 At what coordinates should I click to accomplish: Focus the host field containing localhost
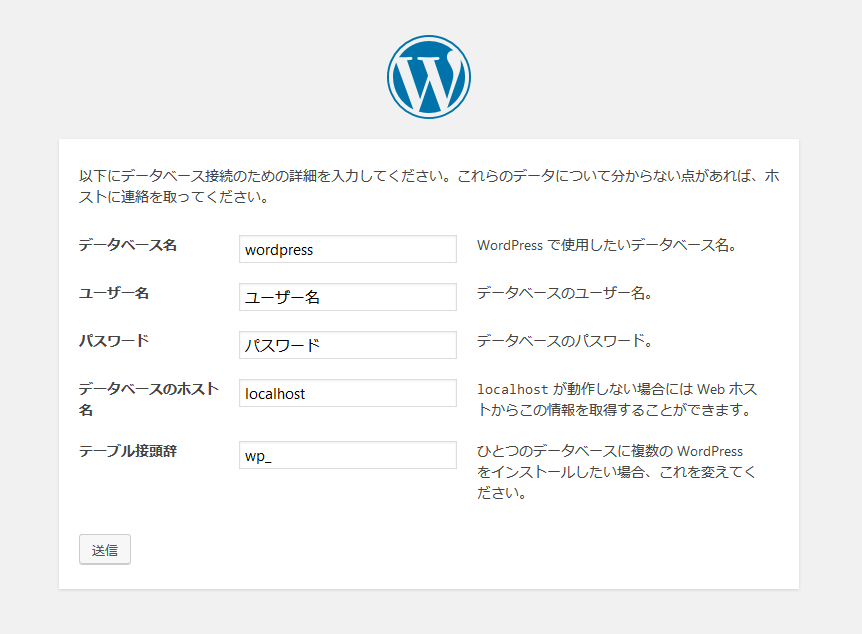coord(347,393)
